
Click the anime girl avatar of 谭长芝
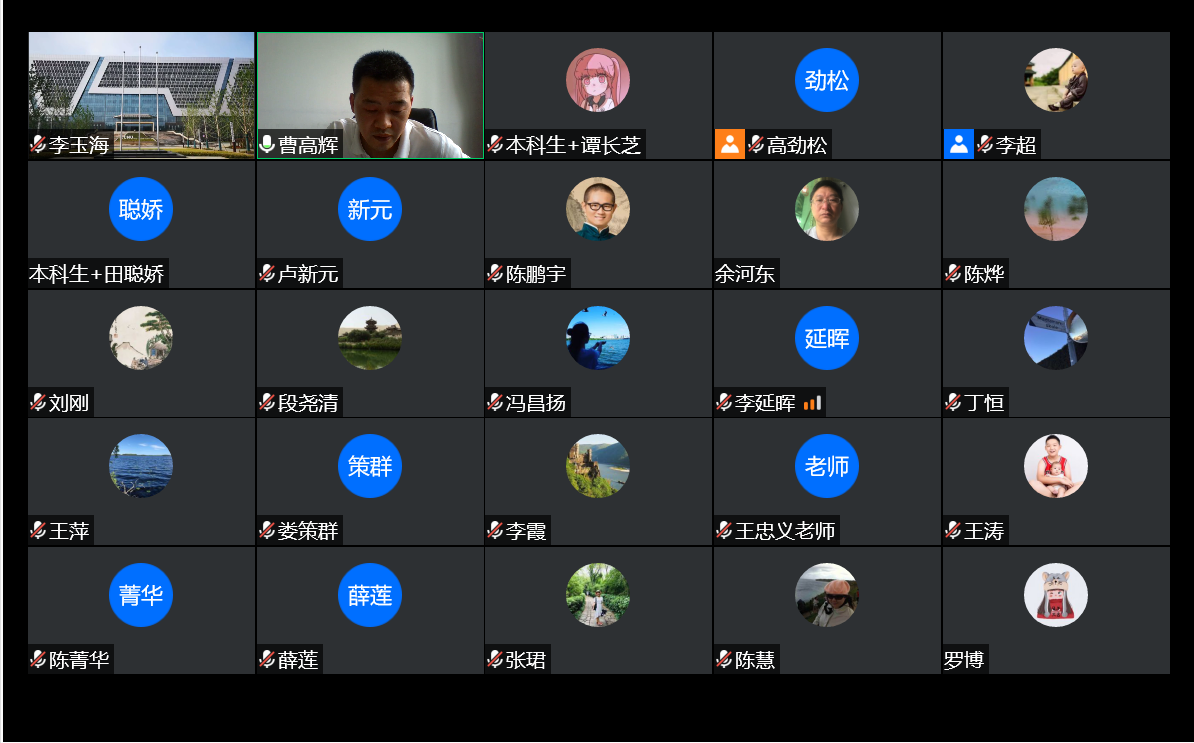point(598,80)
